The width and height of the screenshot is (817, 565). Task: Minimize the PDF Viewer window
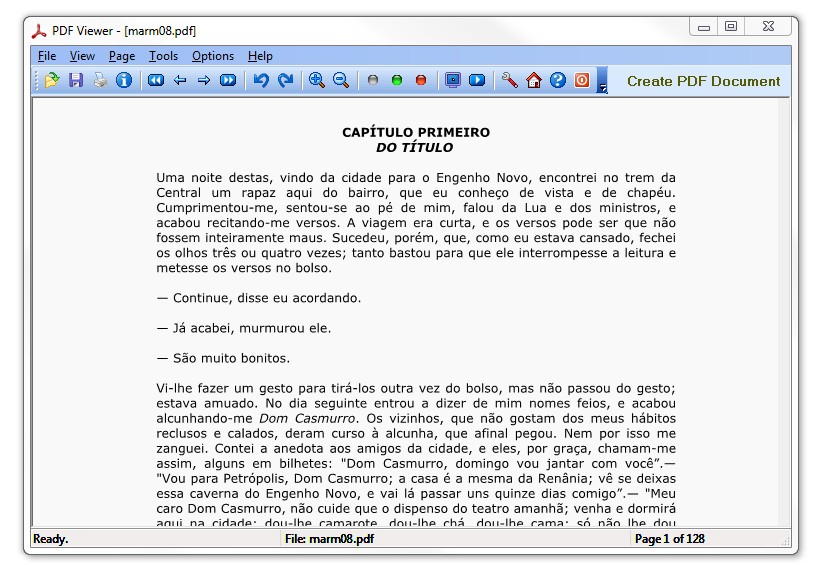[704, 26]
